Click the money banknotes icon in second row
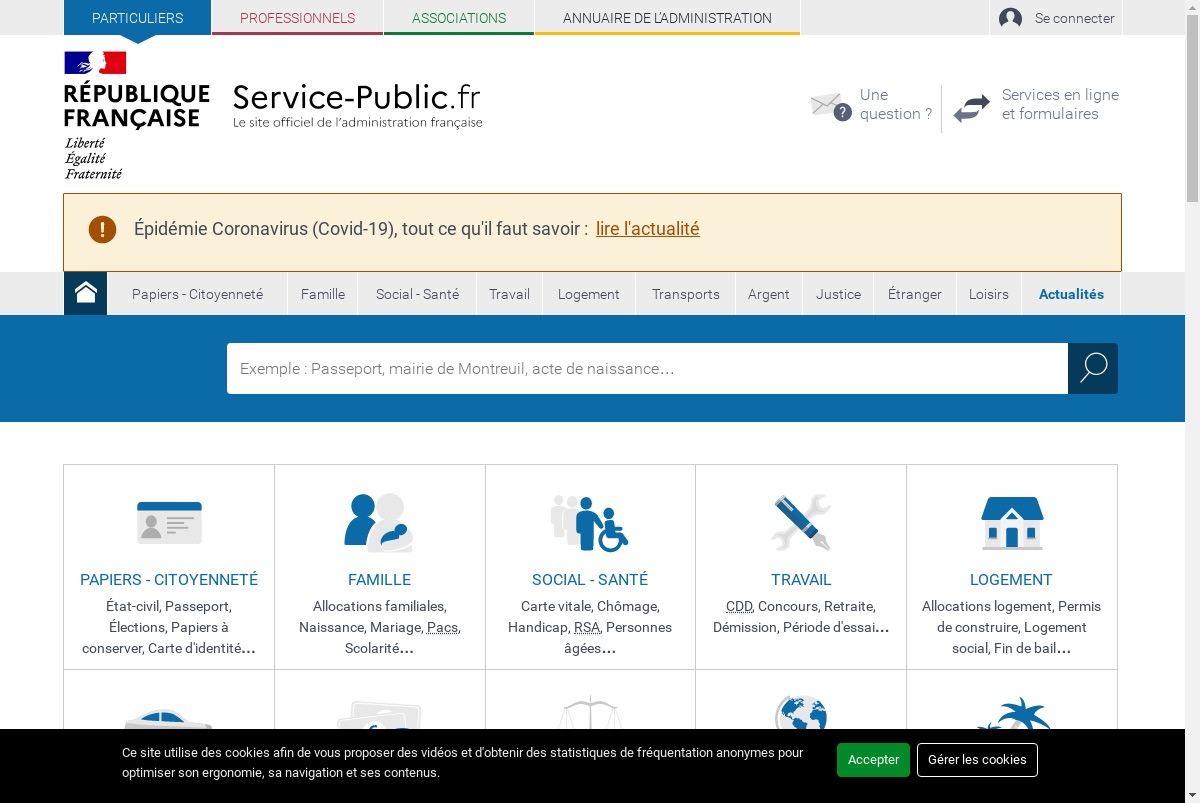Screen dimensions: 1200x803 [379, 714]
